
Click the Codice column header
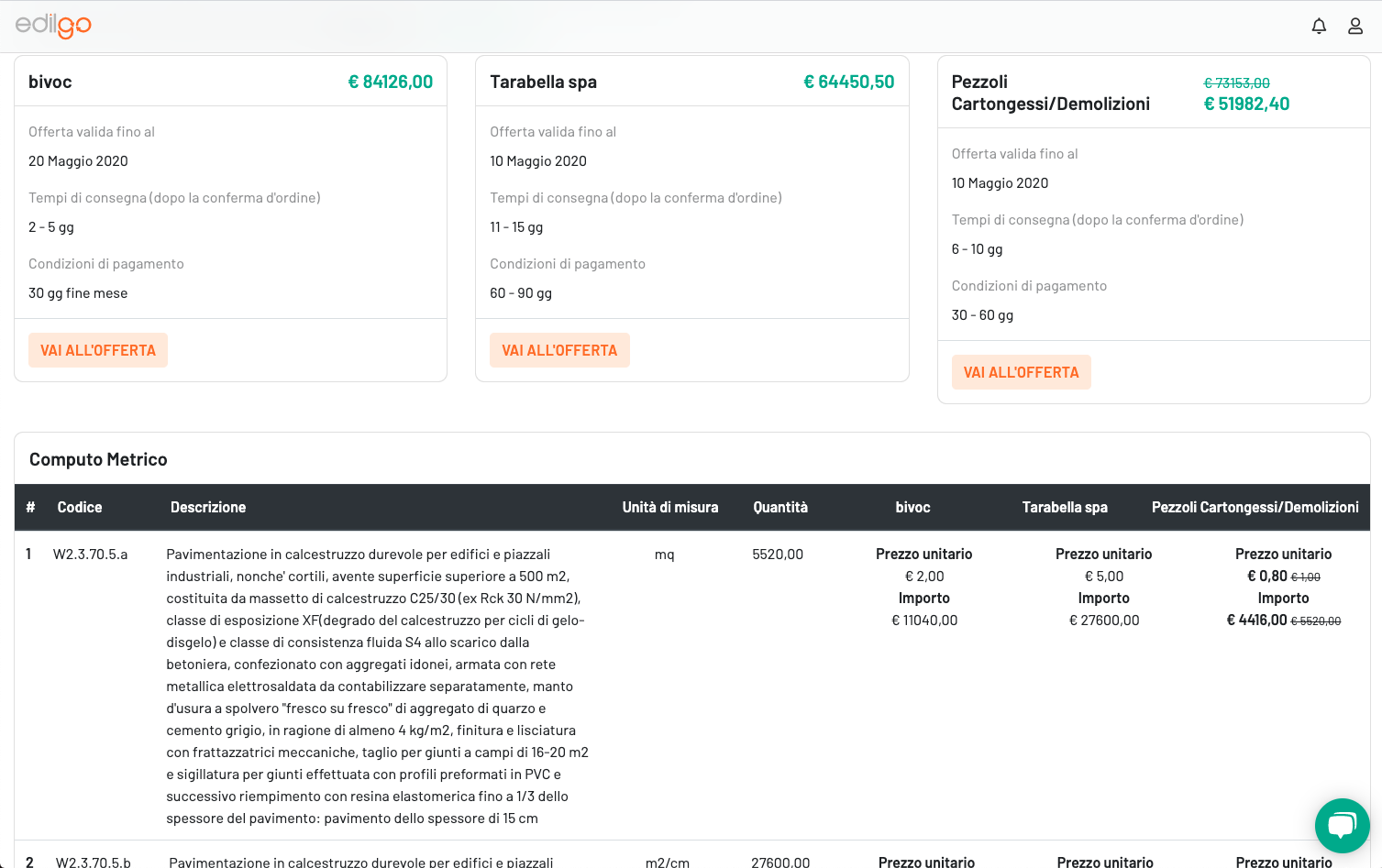click(80, 507)
